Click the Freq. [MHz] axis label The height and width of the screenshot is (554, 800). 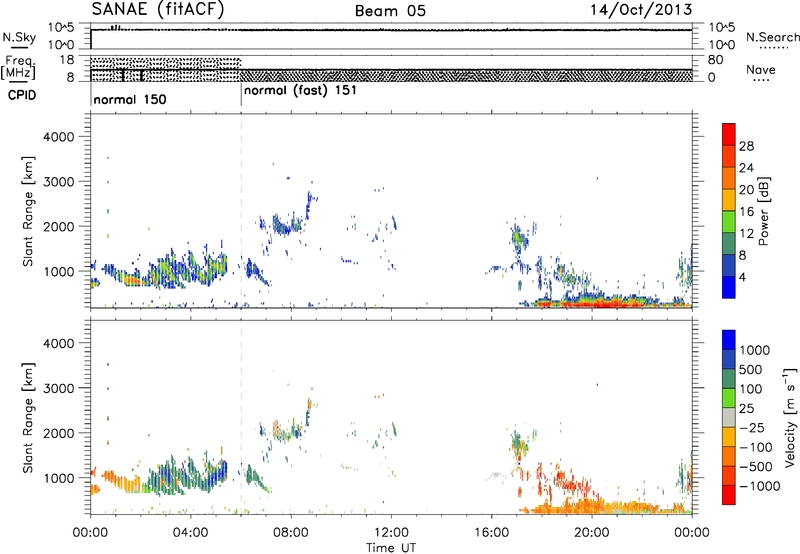(19, 67)
